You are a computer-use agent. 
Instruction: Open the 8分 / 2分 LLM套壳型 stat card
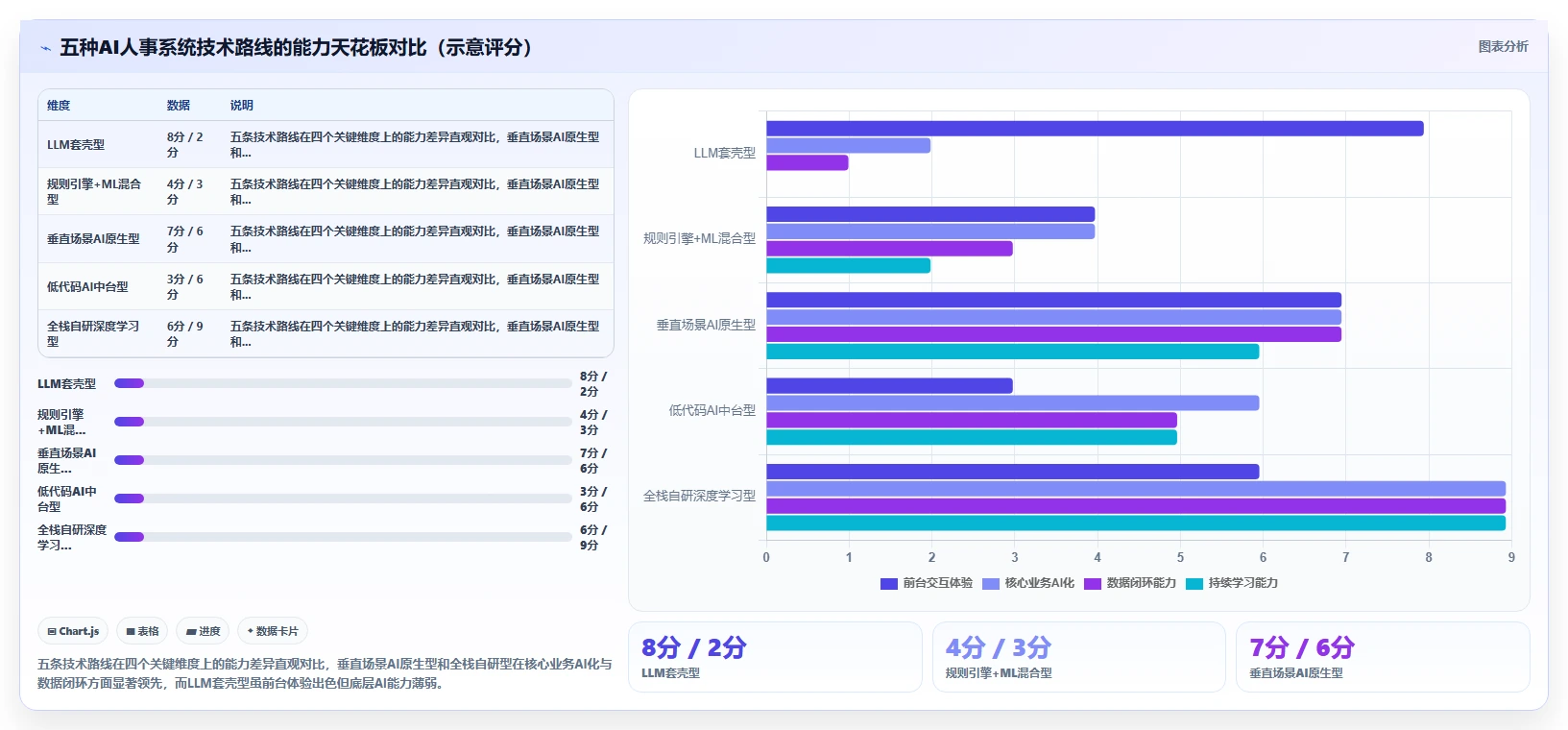[775, 657]
